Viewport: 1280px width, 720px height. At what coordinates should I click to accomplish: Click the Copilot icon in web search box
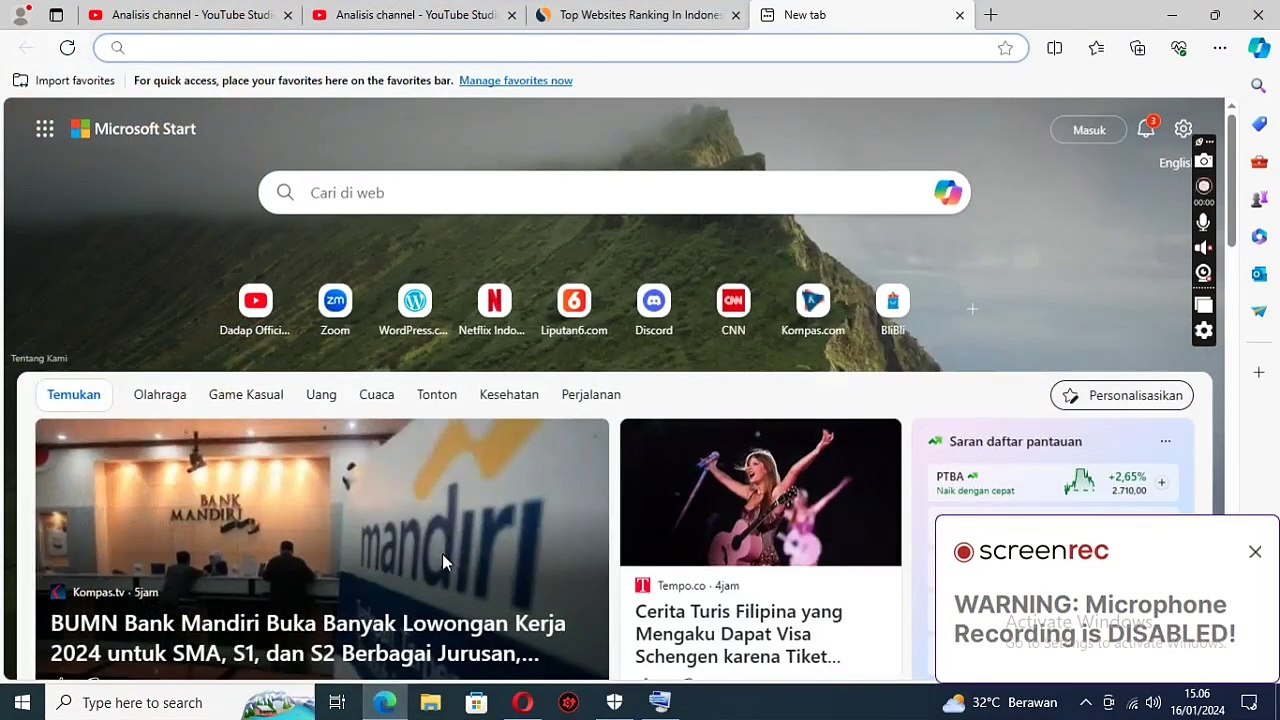pyautogui.click(x=947, y=192)
